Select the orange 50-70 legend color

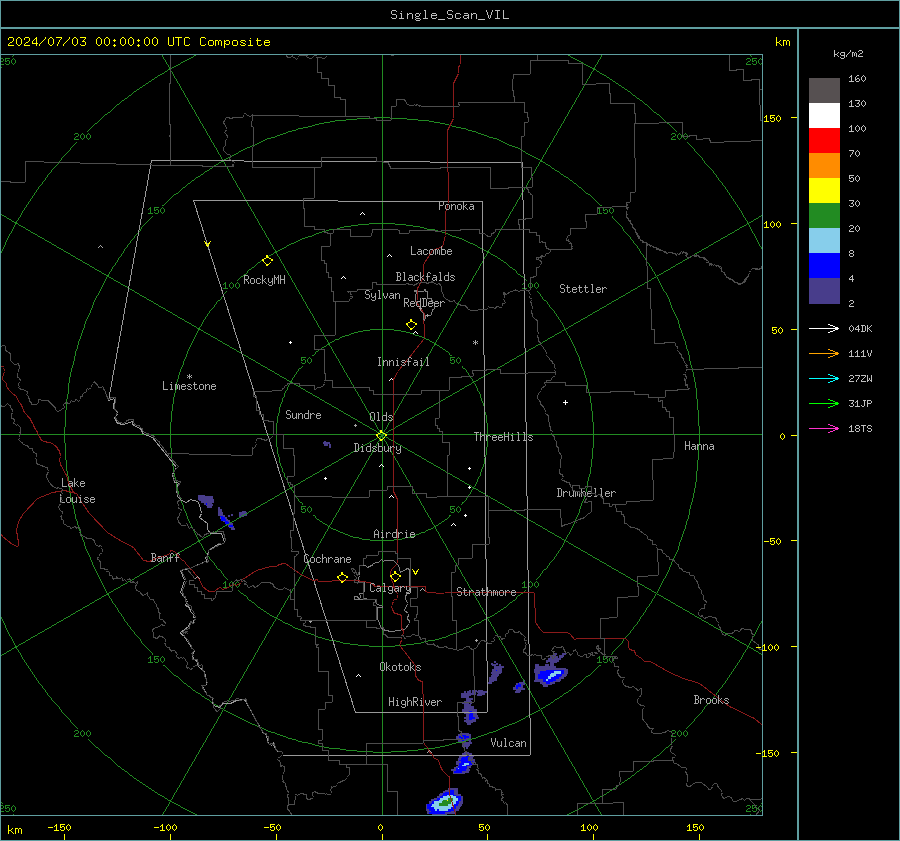824,166
